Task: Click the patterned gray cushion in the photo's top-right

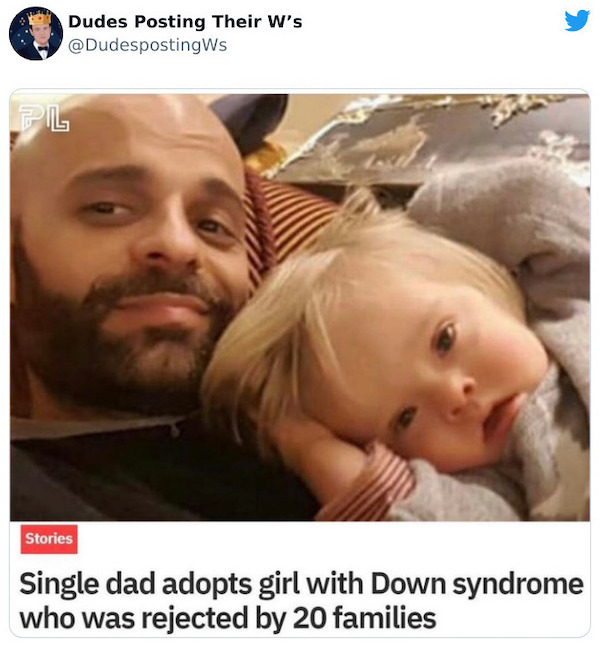Action: tap(432, 136)
